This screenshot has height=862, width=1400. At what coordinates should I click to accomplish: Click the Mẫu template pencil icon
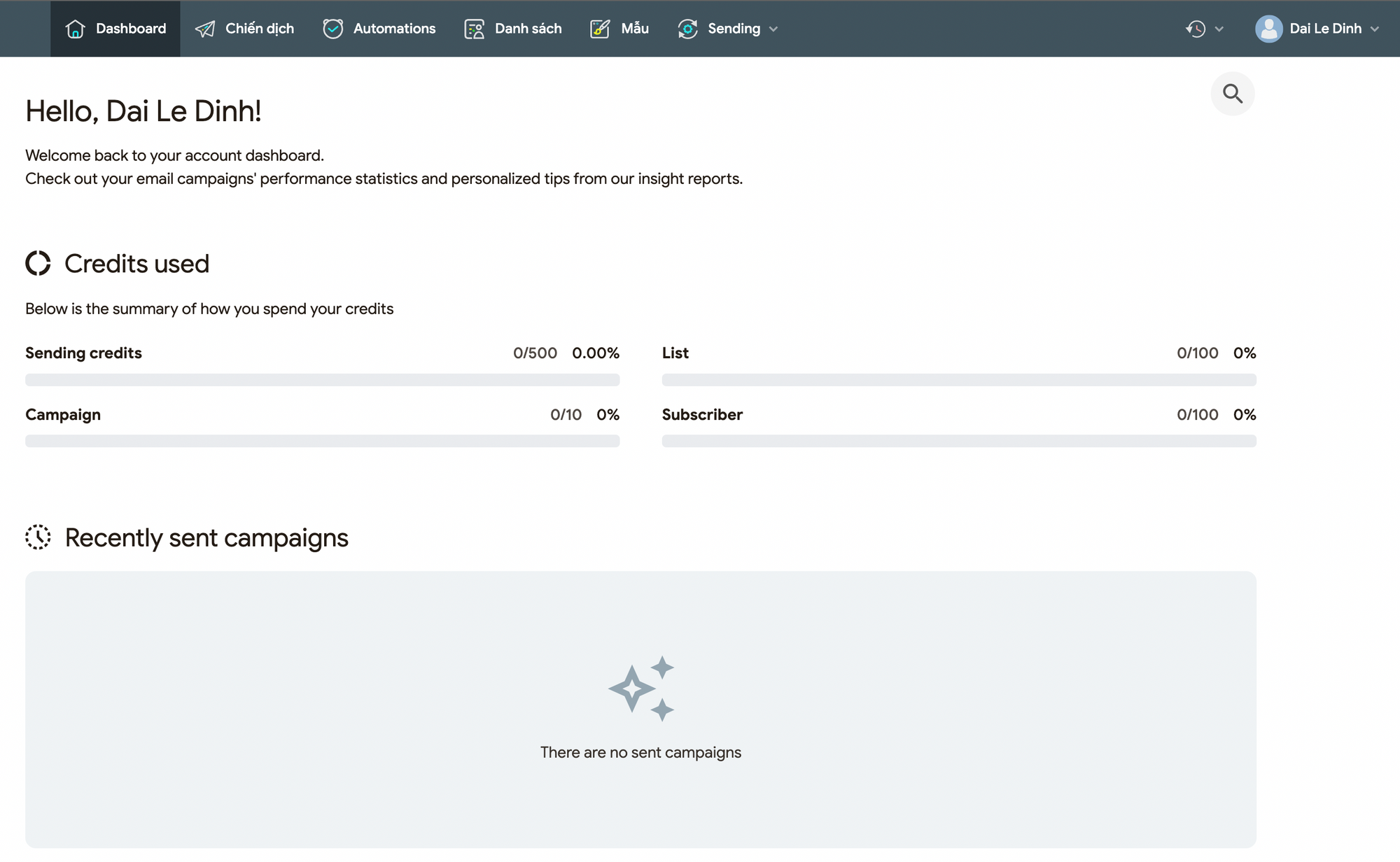tap(600, 29)
